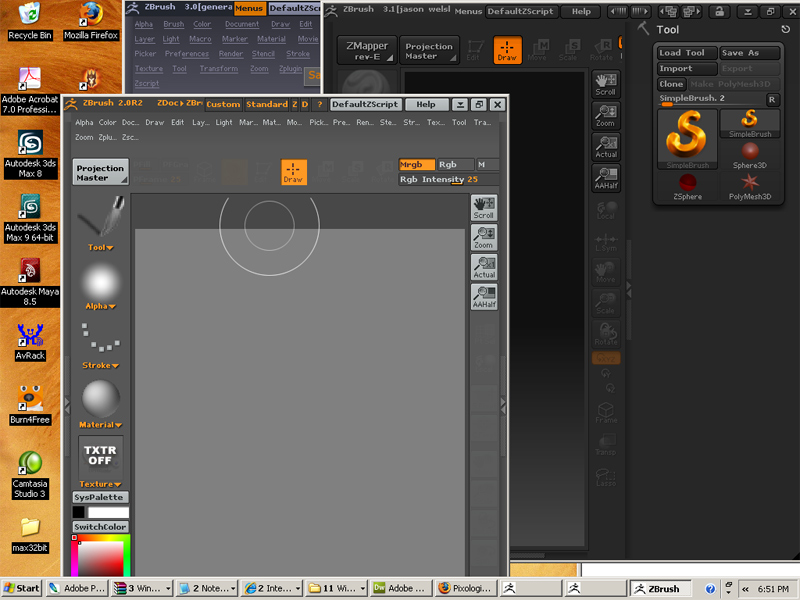800x600 pixels.
Task: Enable Mrgb mode in ZBrush 2.0R2
Action: click(x=416, y=164)
